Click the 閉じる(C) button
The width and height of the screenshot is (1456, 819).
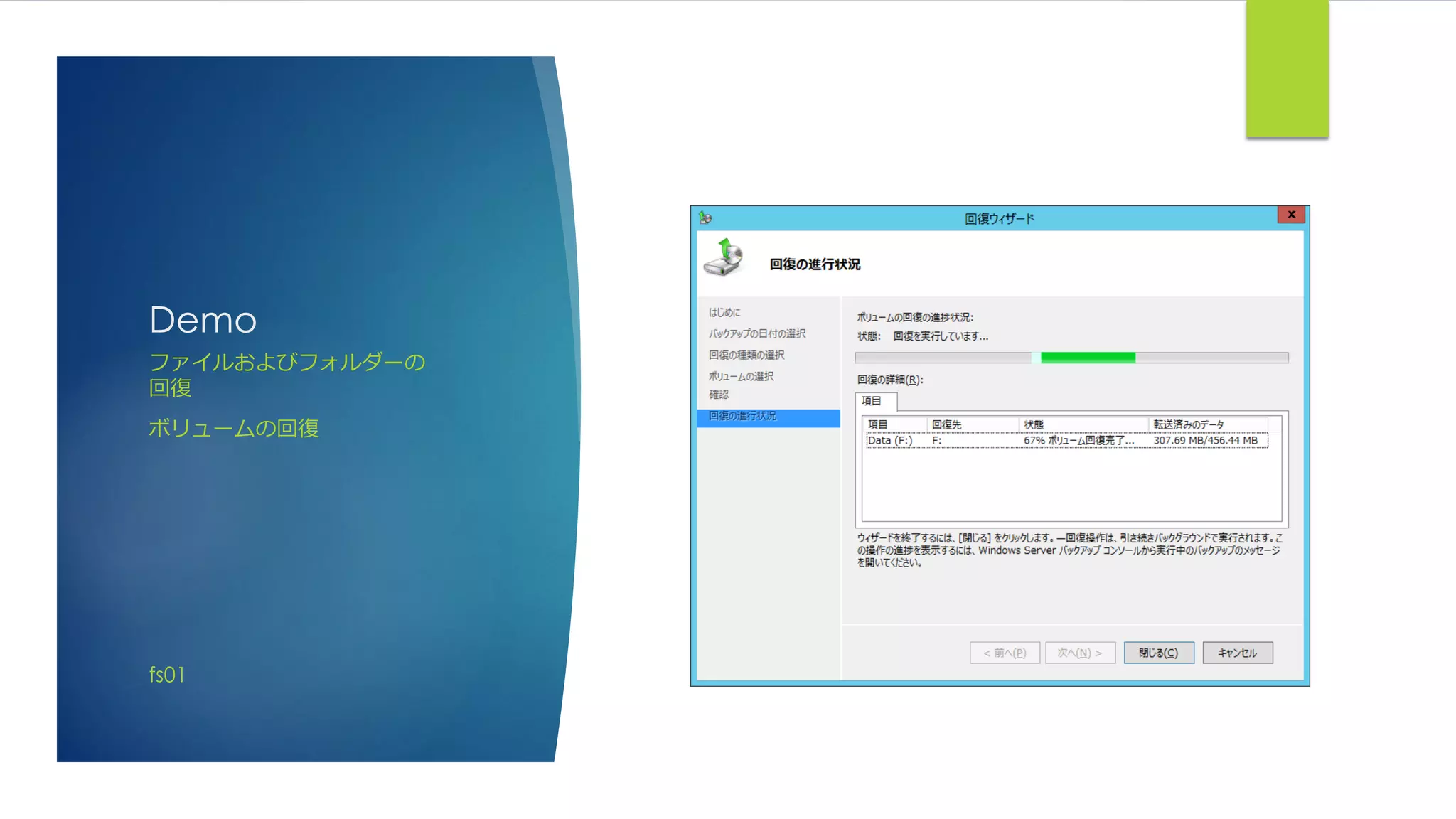click(1158, 653)
